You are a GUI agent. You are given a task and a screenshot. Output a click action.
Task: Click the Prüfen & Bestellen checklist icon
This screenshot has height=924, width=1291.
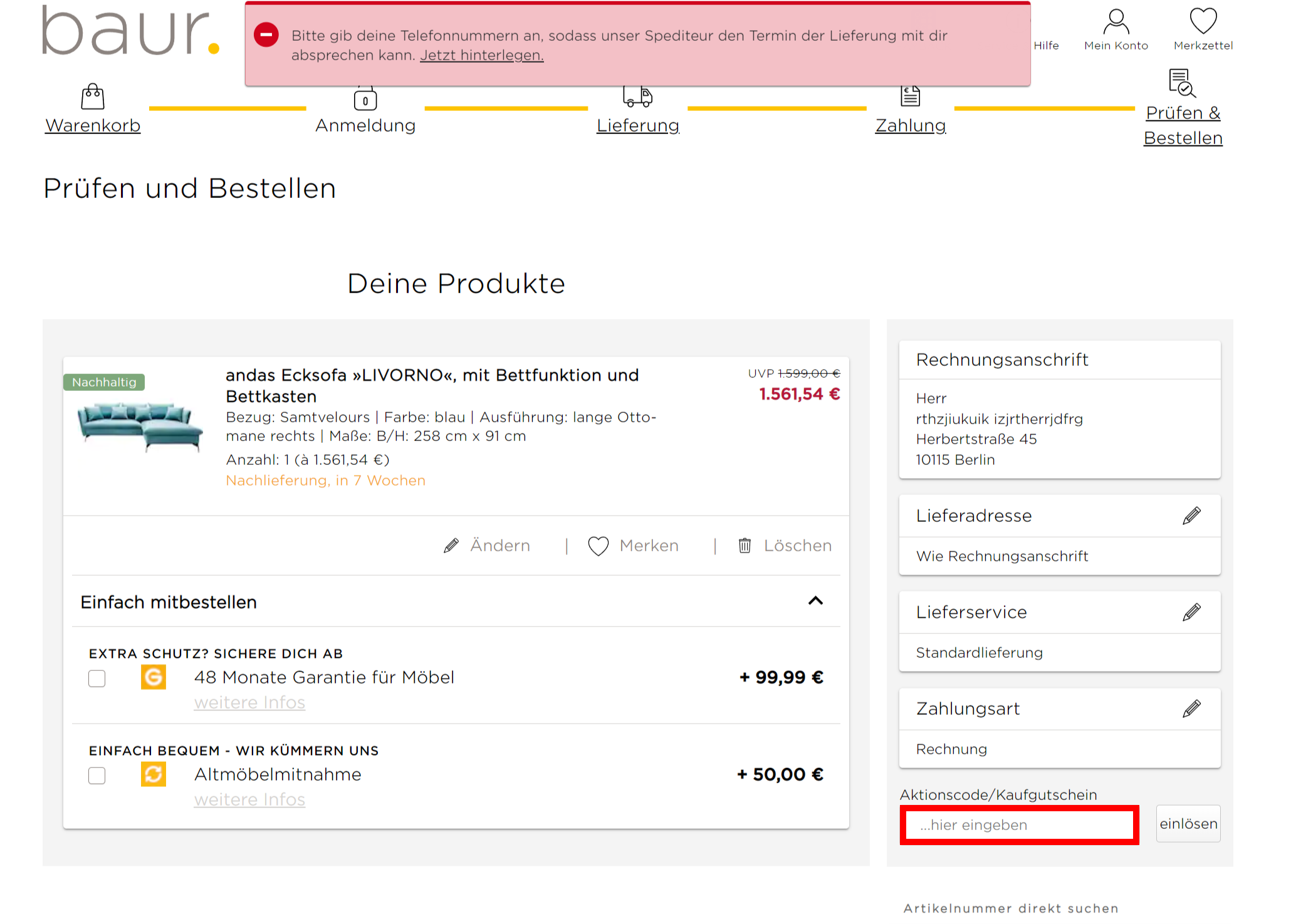click(x=1183, y=83)
